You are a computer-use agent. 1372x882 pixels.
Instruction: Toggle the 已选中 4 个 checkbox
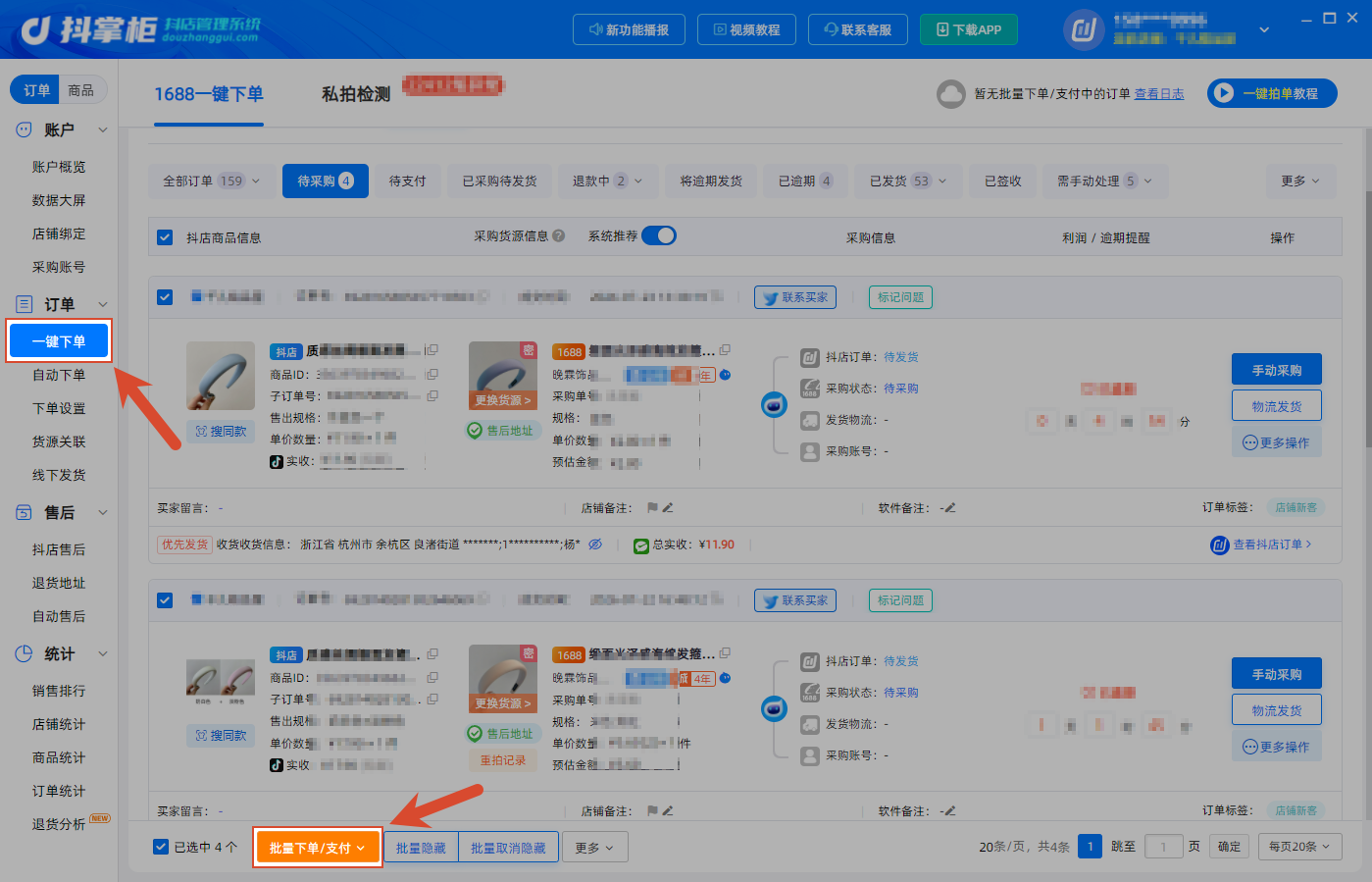[x=161, y=847]
